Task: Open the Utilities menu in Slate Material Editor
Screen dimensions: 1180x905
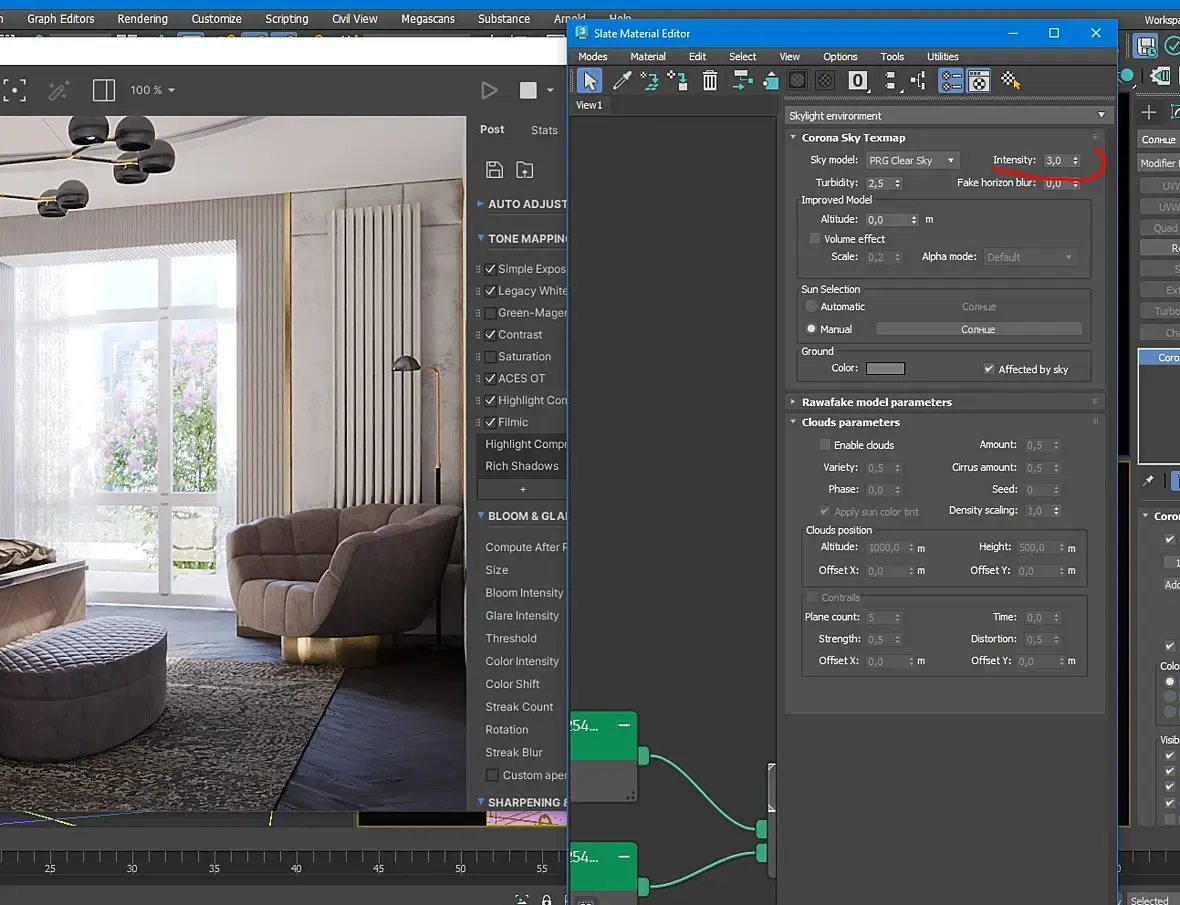Action: (942, 57)
